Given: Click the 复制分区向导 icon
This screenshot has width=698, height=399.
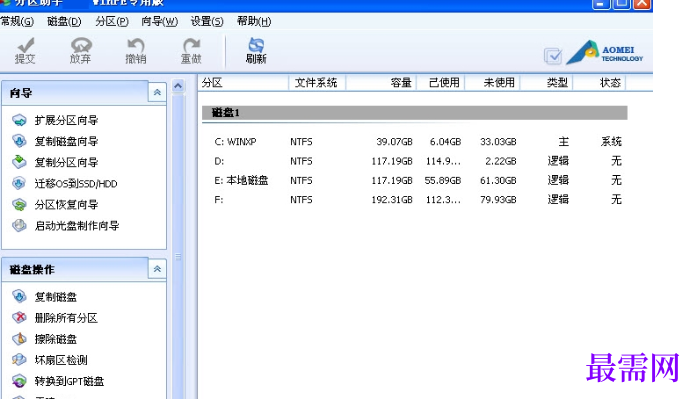Looking at the screenshot, I should coord(20,162).
